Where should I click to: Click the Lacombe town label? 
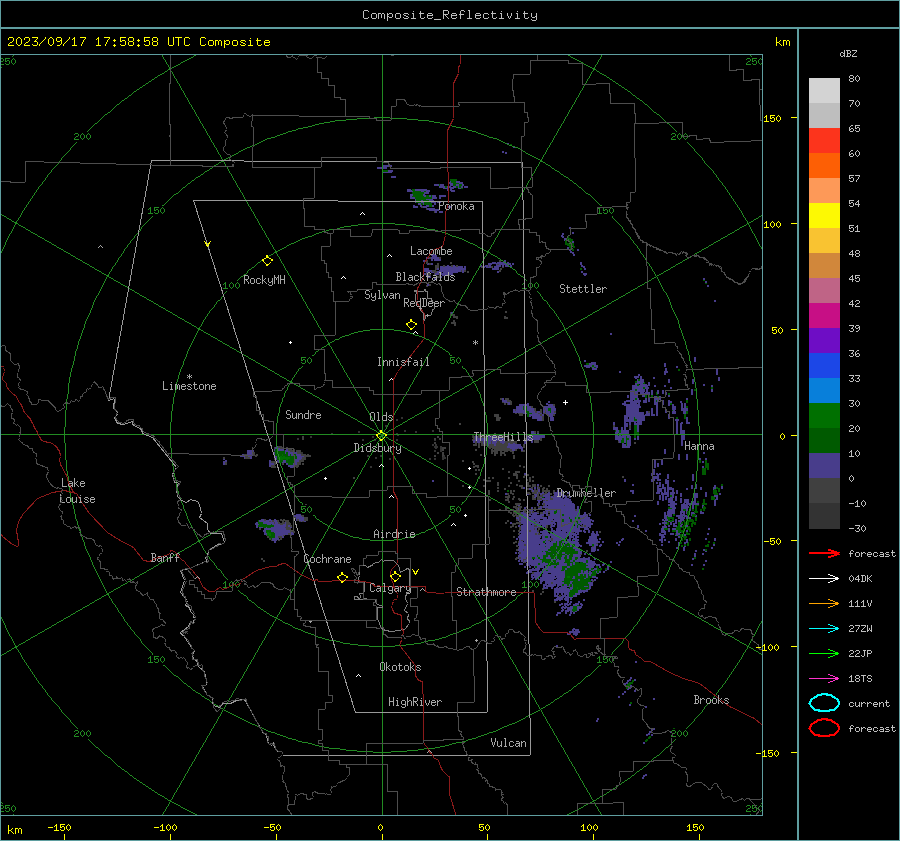[x=431, y=251]
